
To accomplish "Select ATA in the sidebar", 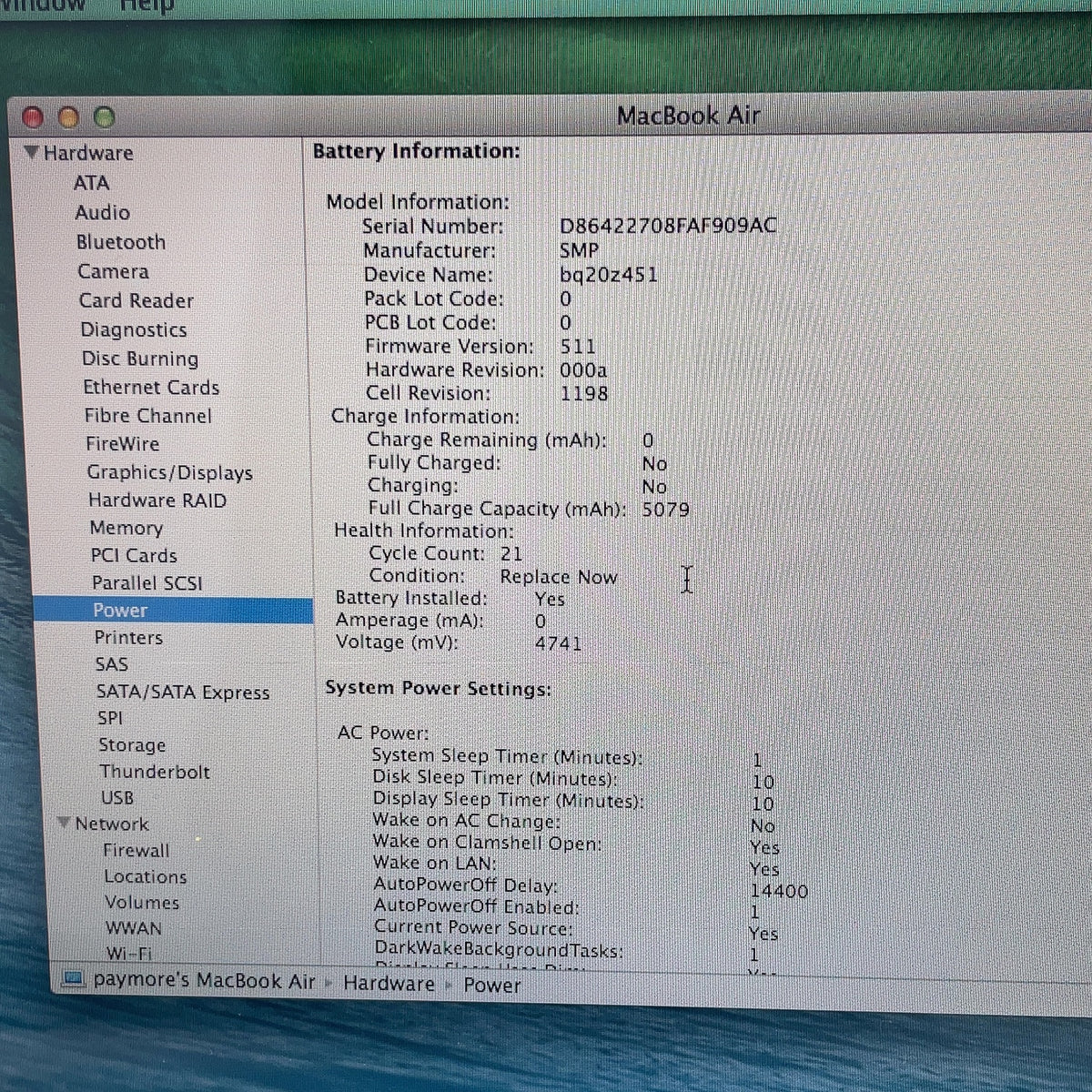I will click(91, 183).
